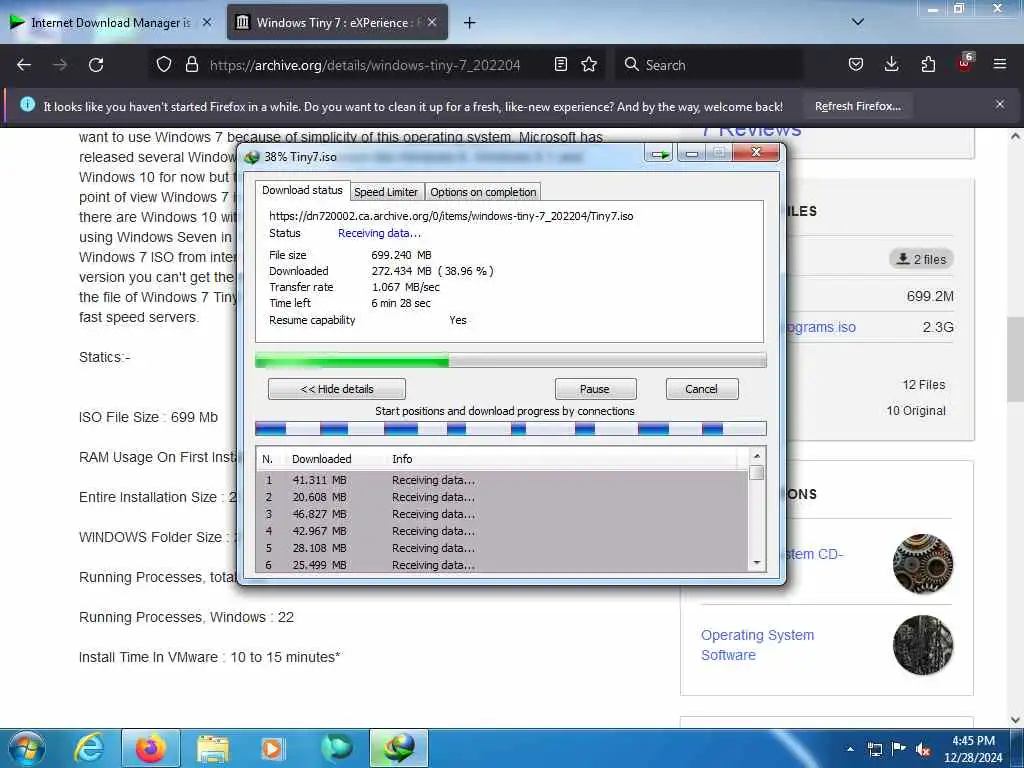Click the Hide details button
The width and height of the screenshot is (1024, 768).
337,389
